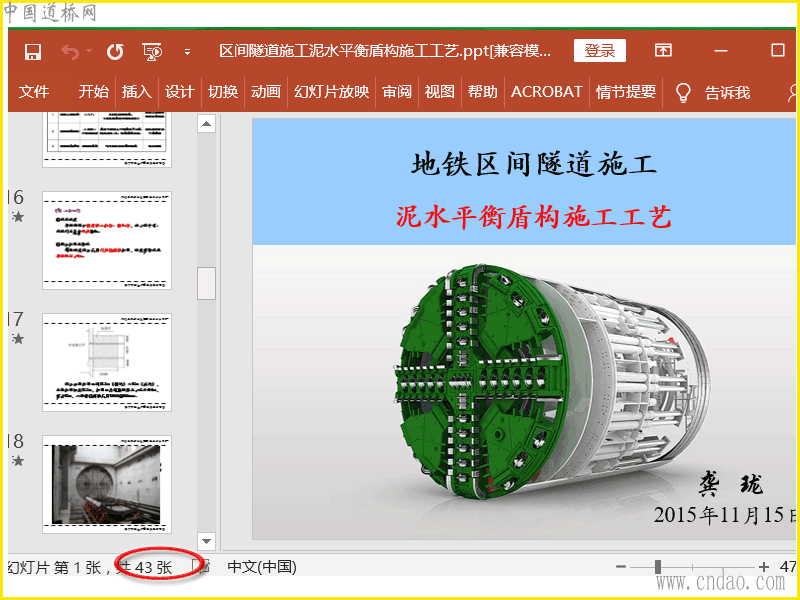Click the zoom slider handle
Viewport: 800px width, 600px height.
click(x=658, y=566)
